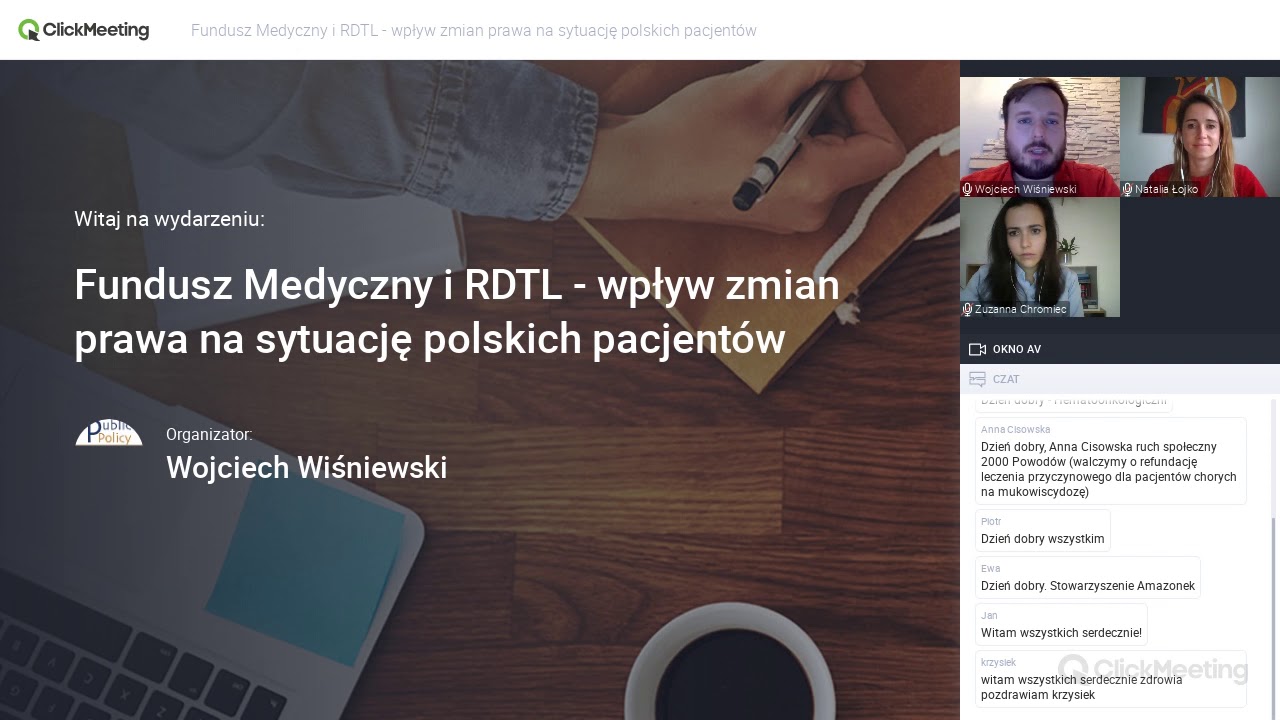Click the 'Organizator:' label
Screen dimensions: 1280x720
pyautogui.click(x=209, y=435)
